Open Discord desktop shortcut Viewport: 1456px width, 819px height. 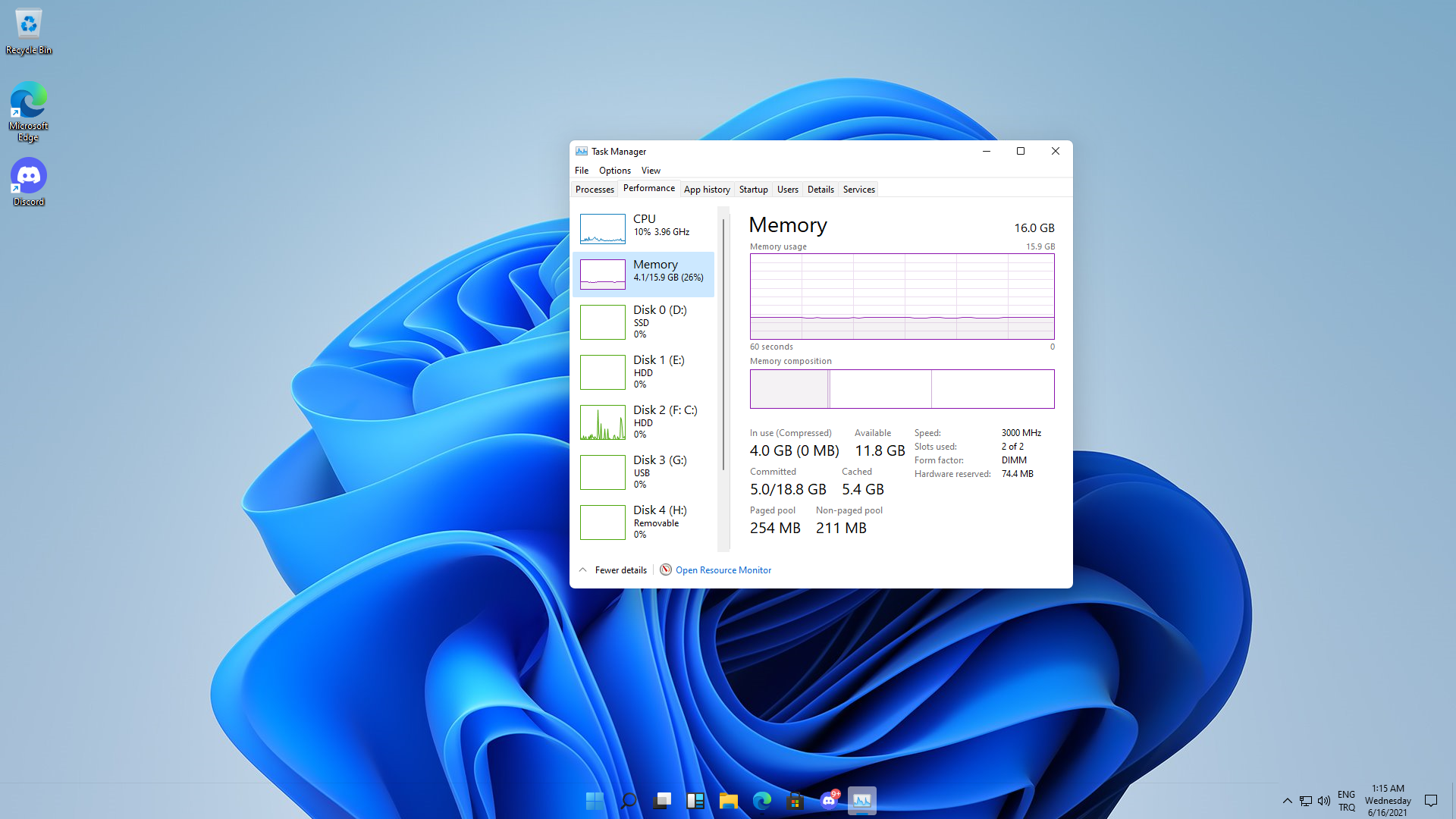(29, 182)
